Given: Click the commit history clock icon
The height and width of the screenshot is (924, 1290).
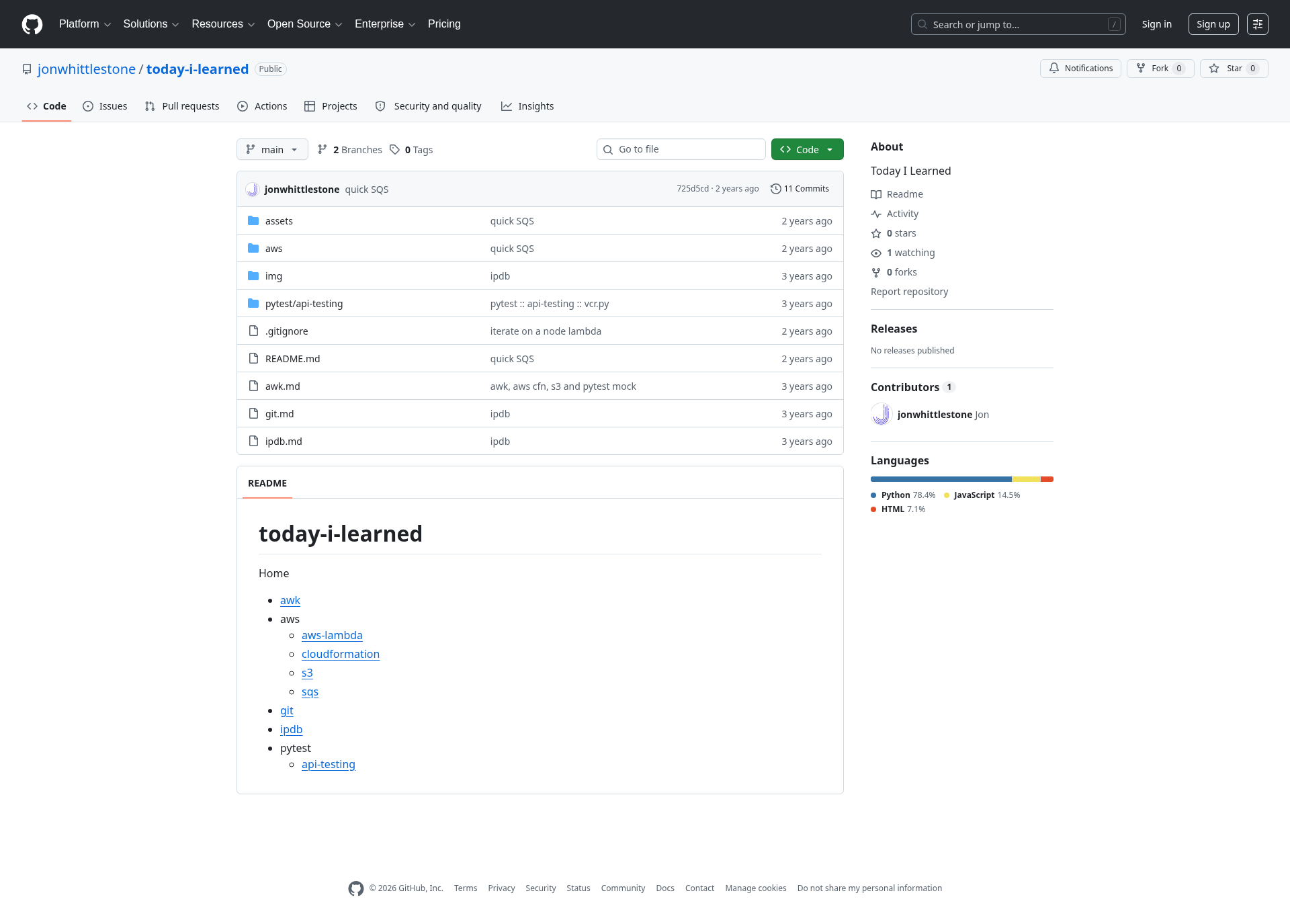Looking at the screenshot, I should (x=775, y=189).
